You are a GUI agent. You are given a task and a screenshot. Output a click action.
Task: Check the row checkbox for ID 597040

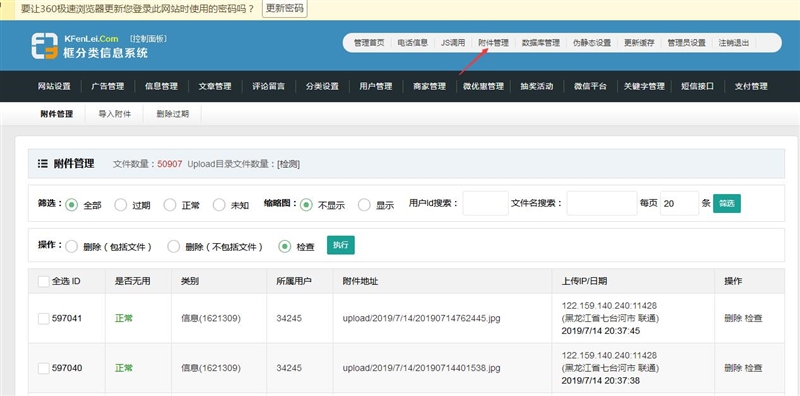(44, 368)
